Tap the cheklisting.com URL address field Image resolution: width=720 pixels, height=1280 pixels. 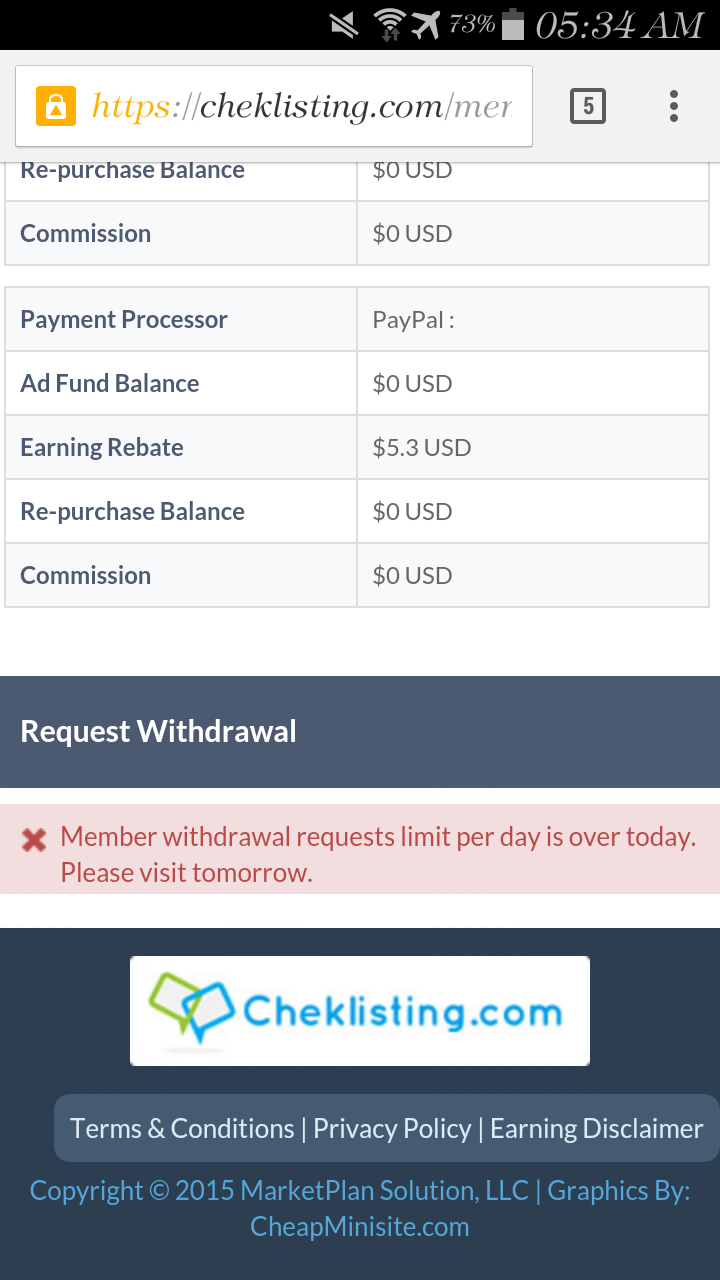click(x=300, y=106)
